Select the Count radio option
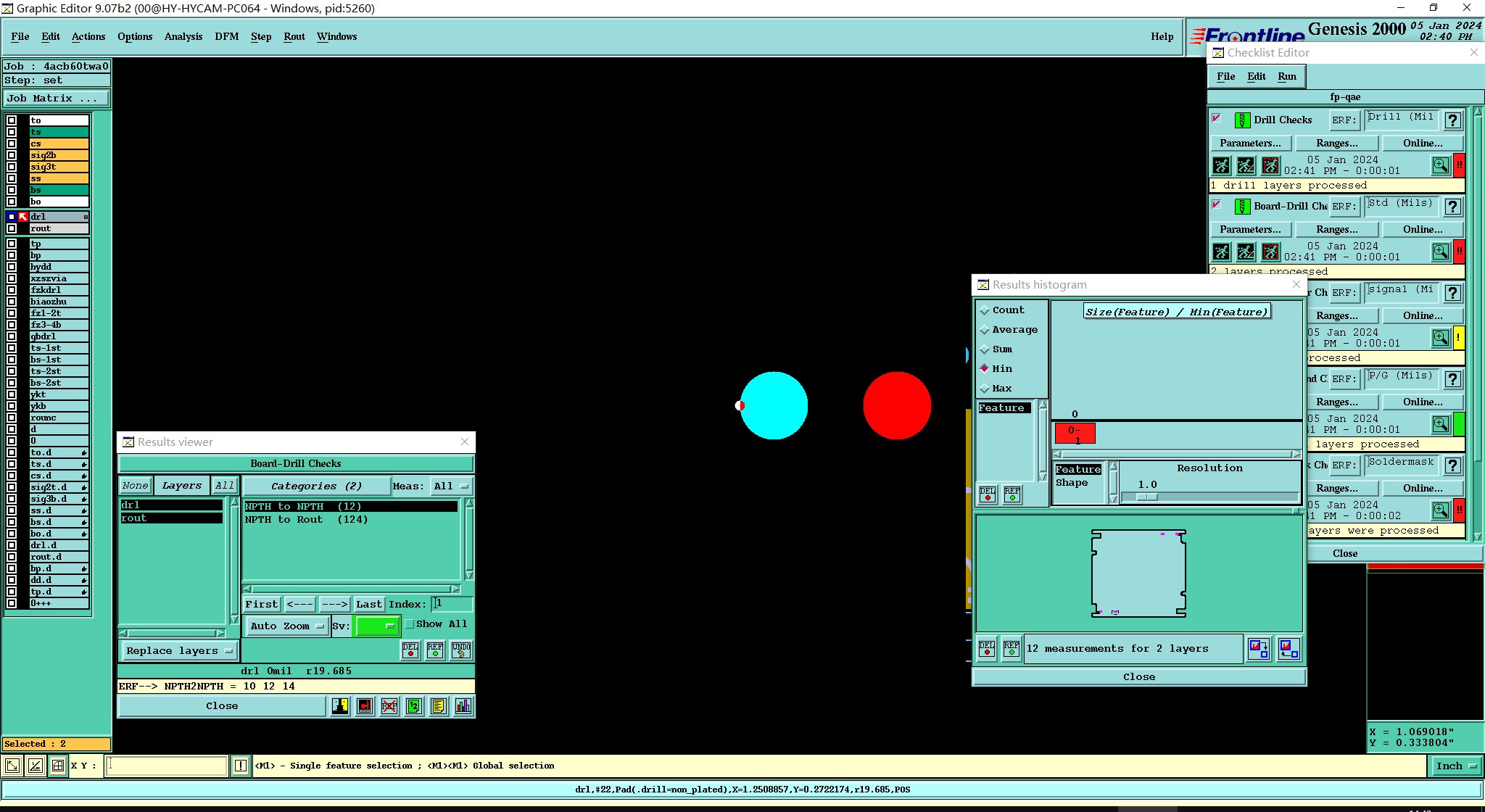The image size is (1485, 812). point(985,310)
